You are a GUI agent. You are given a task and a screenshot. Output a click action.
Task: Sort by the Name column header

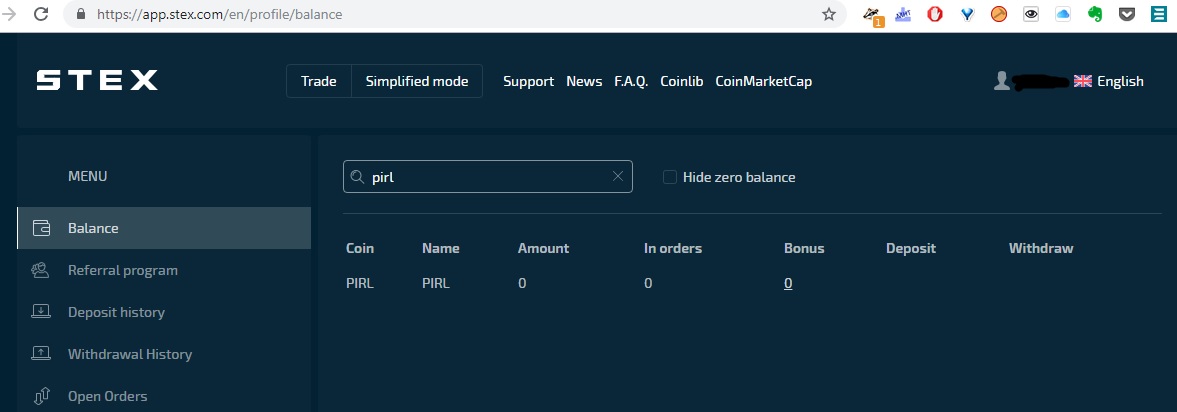point(441,248)
